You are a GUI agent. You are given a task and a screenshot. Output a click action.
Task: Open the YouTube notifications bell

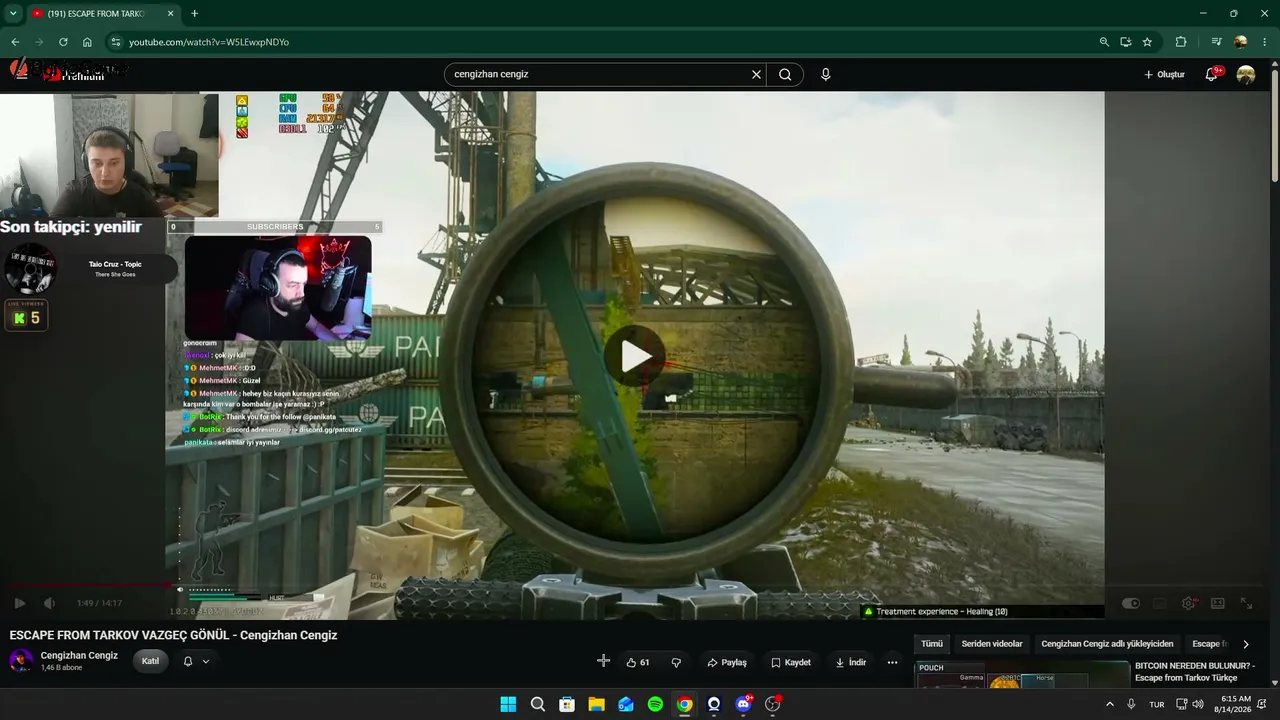pyautogui.click(x=1212, y=74)
